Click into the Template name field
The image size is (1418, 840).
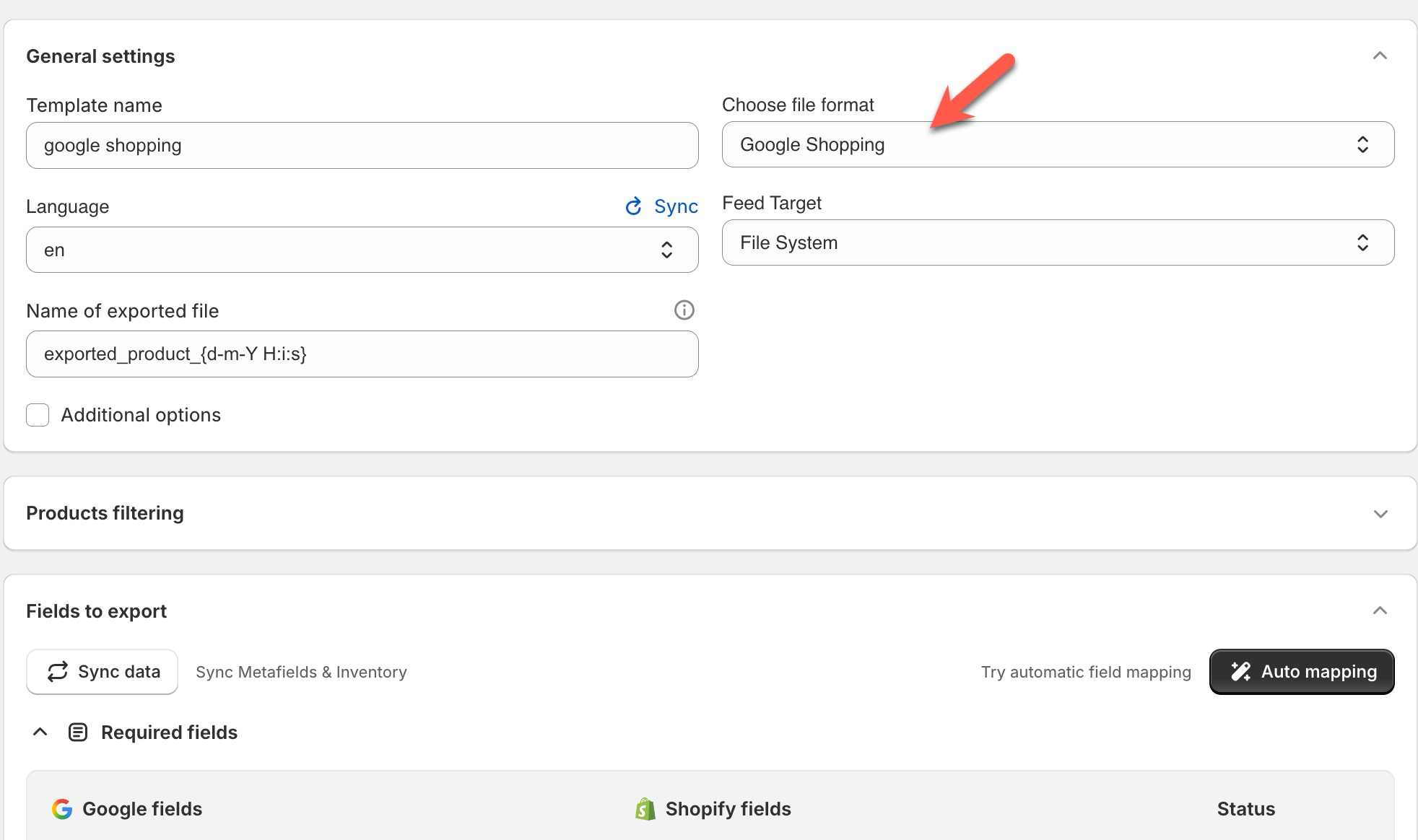(362, 145)
